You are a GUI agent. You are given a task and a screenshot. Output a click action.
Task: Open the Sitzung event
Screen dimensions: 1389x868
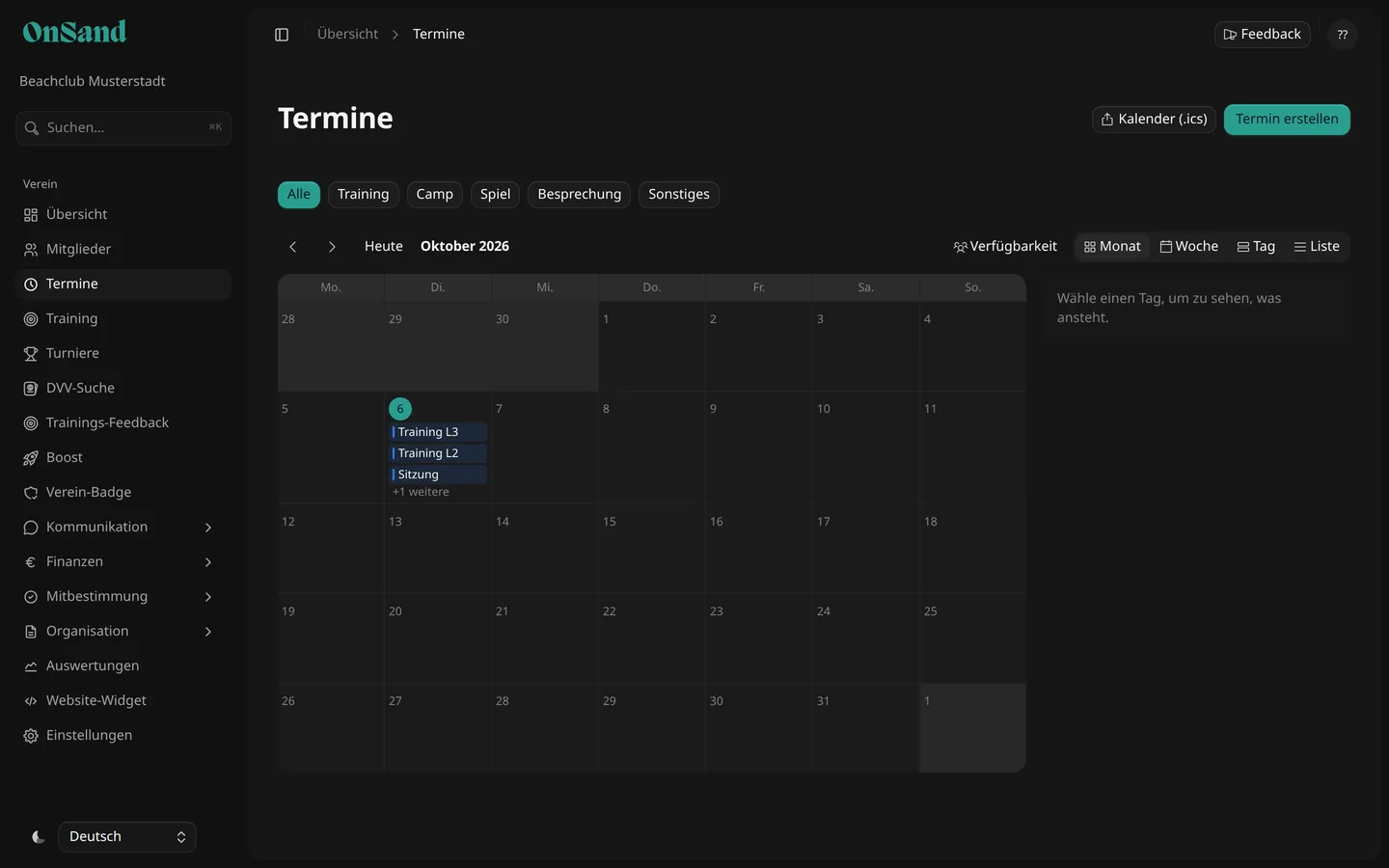tap(439, 475)
